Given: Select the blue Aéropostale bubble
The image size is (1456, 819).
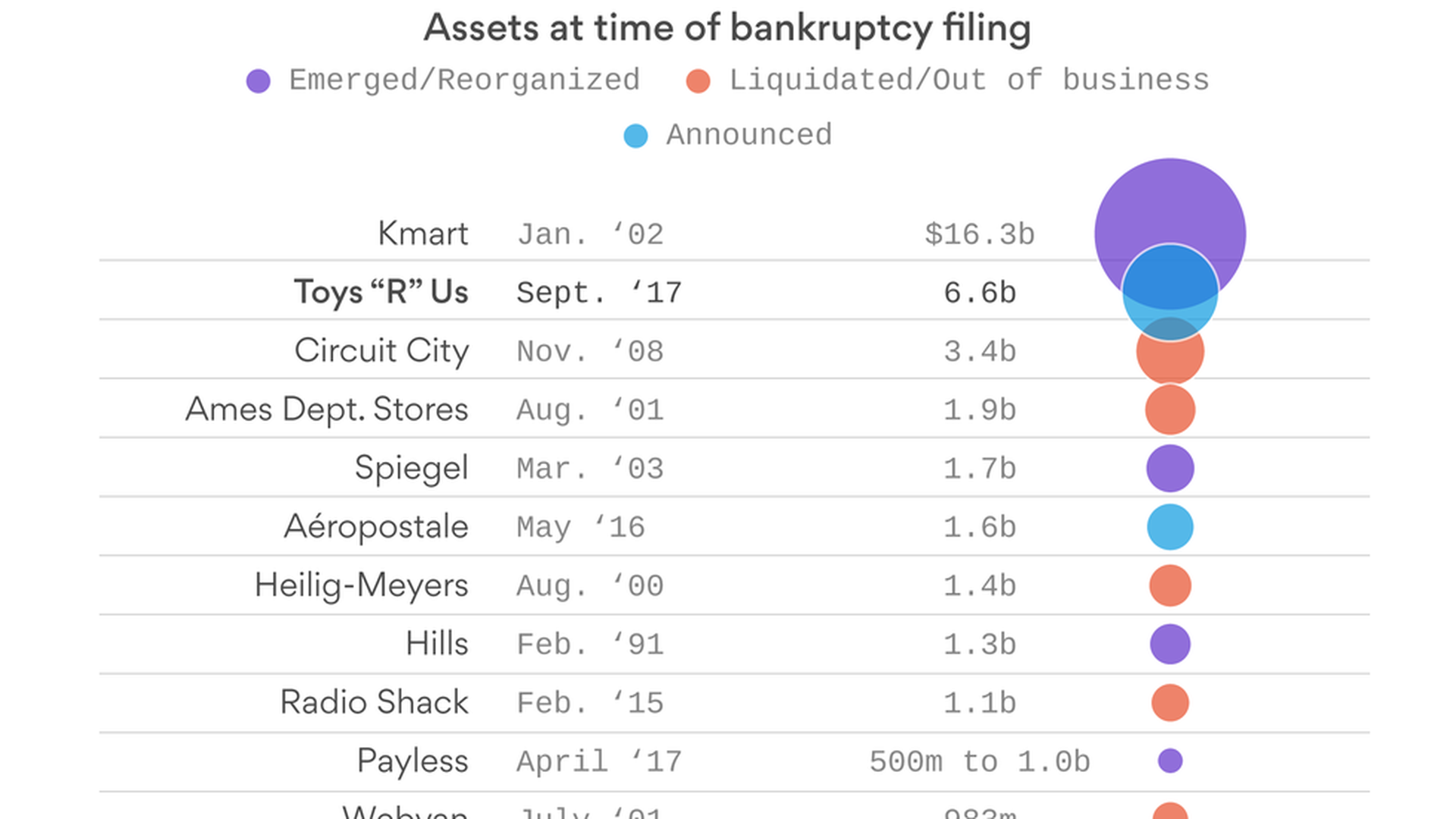Looking at the screenshot, I should point(1169,527).
